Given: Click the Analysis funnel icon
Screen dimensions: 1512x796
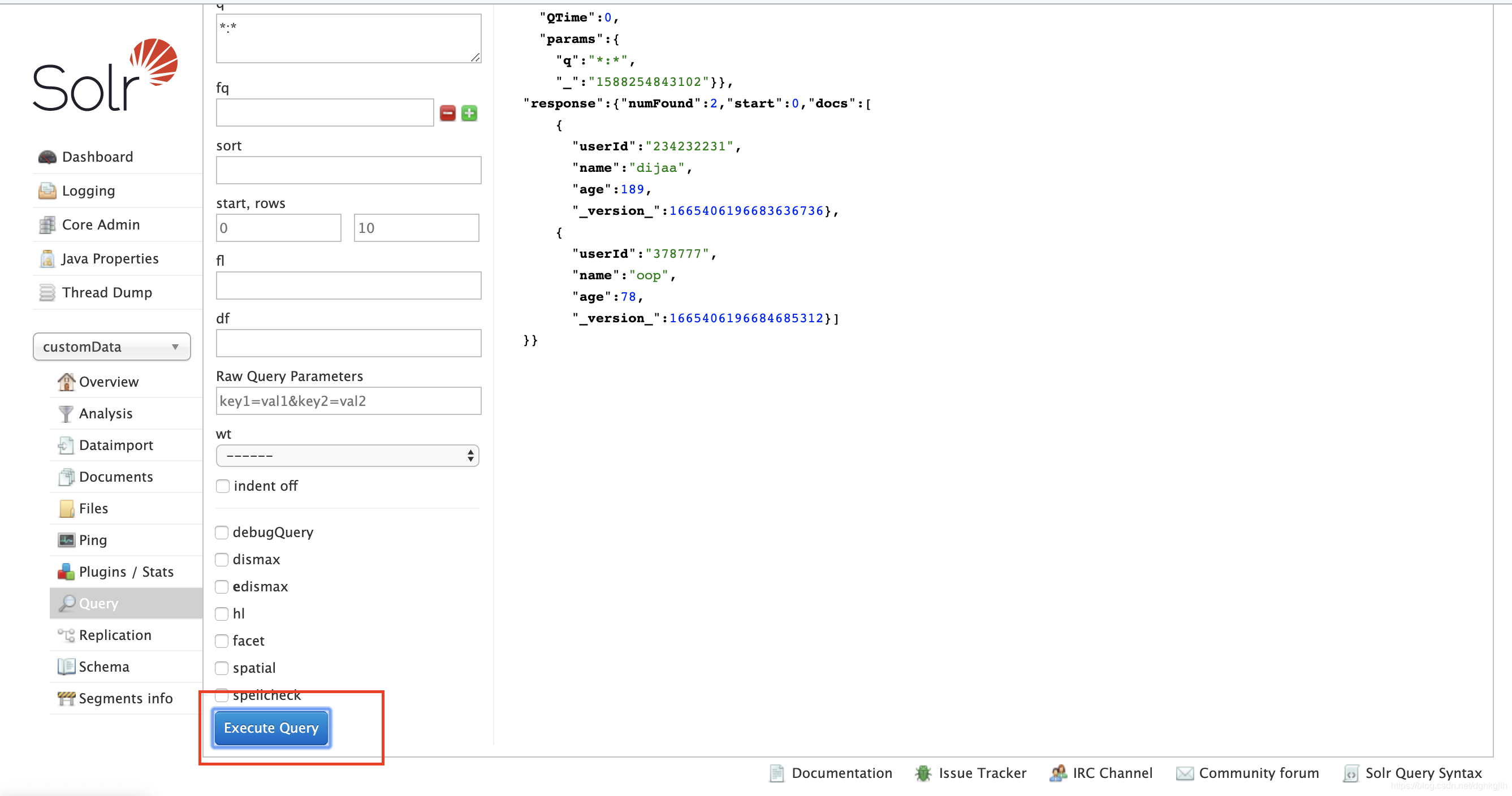Looking at the screenshot, I should [66, 414].
